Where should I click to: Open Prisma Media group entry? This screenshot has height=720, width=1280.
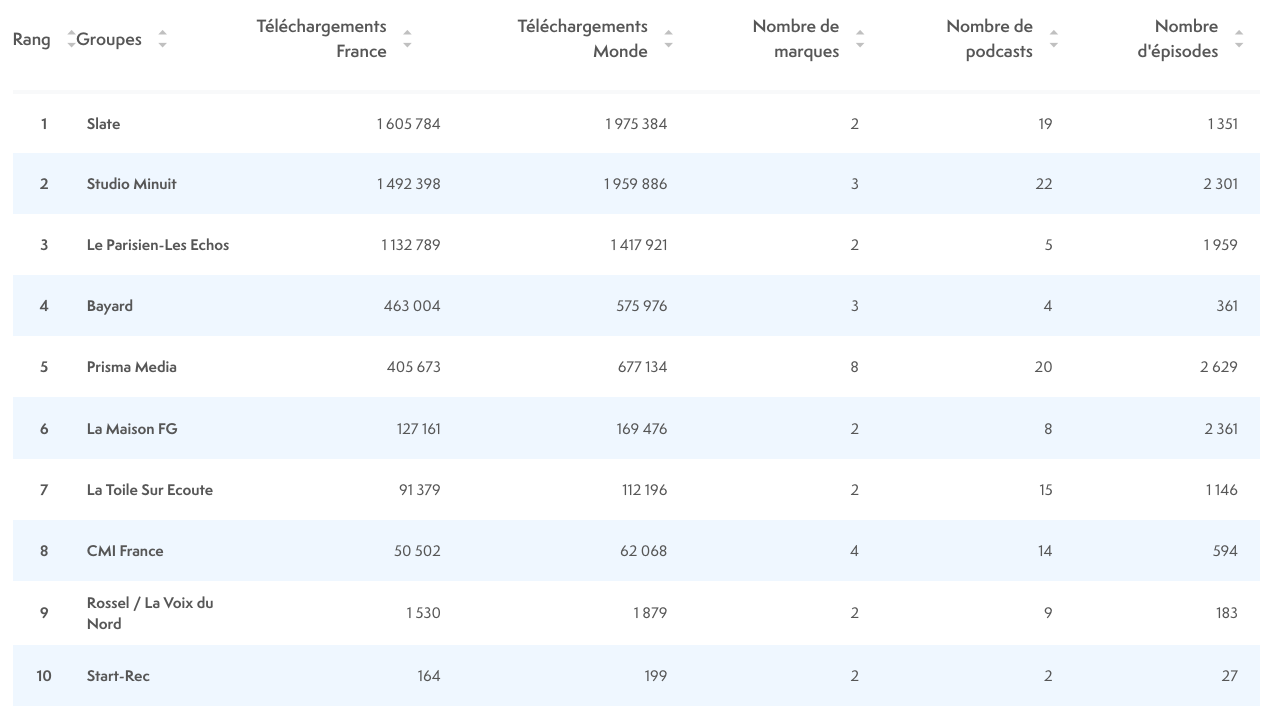(132, 367)
